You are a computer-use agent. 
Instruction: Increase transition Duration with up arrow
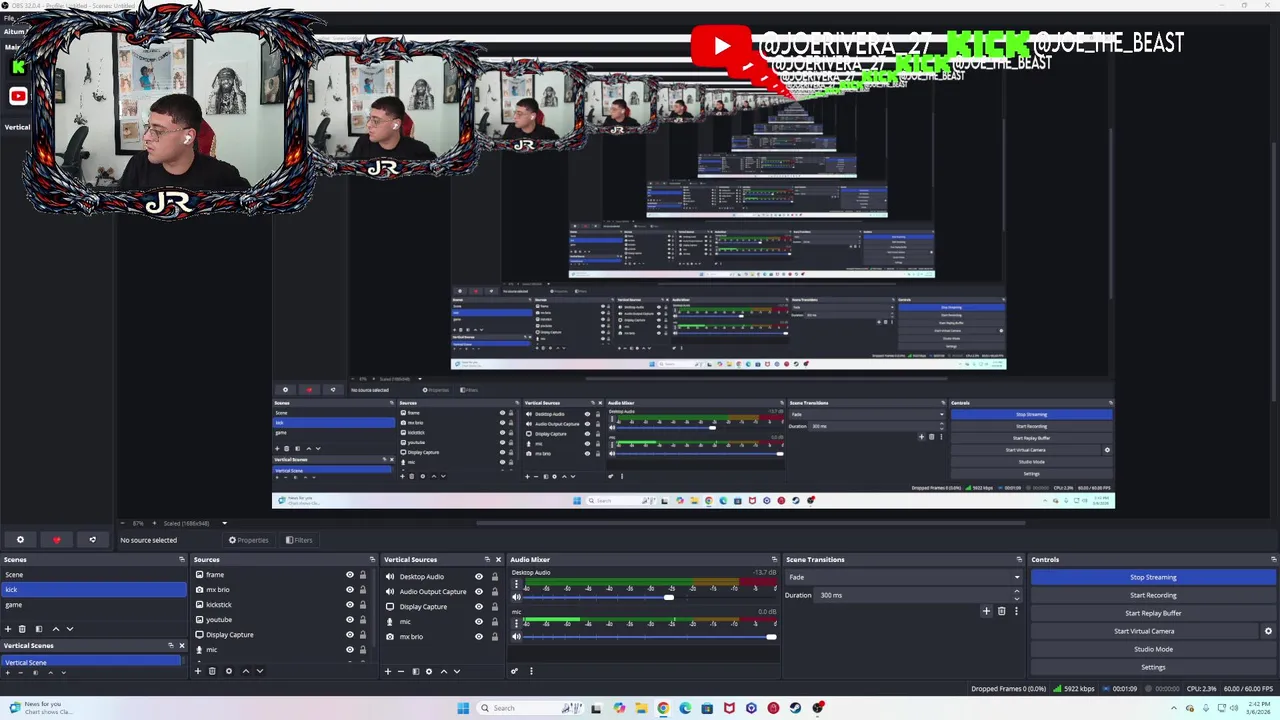pyautogui.click(x=1017, y=591)
